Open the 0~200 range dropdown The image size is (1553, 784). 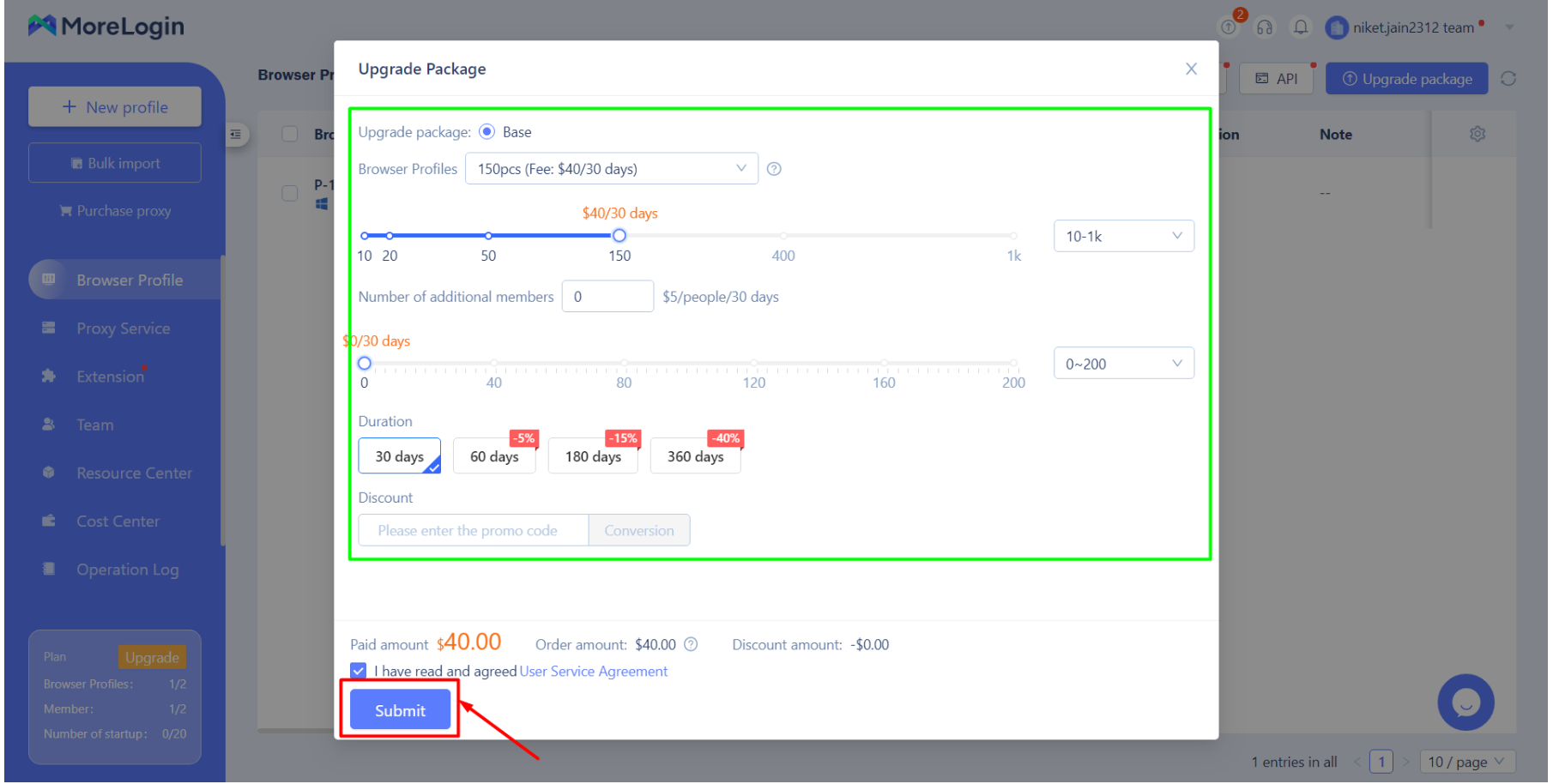pyautogui.click(x=1123, y=364)
